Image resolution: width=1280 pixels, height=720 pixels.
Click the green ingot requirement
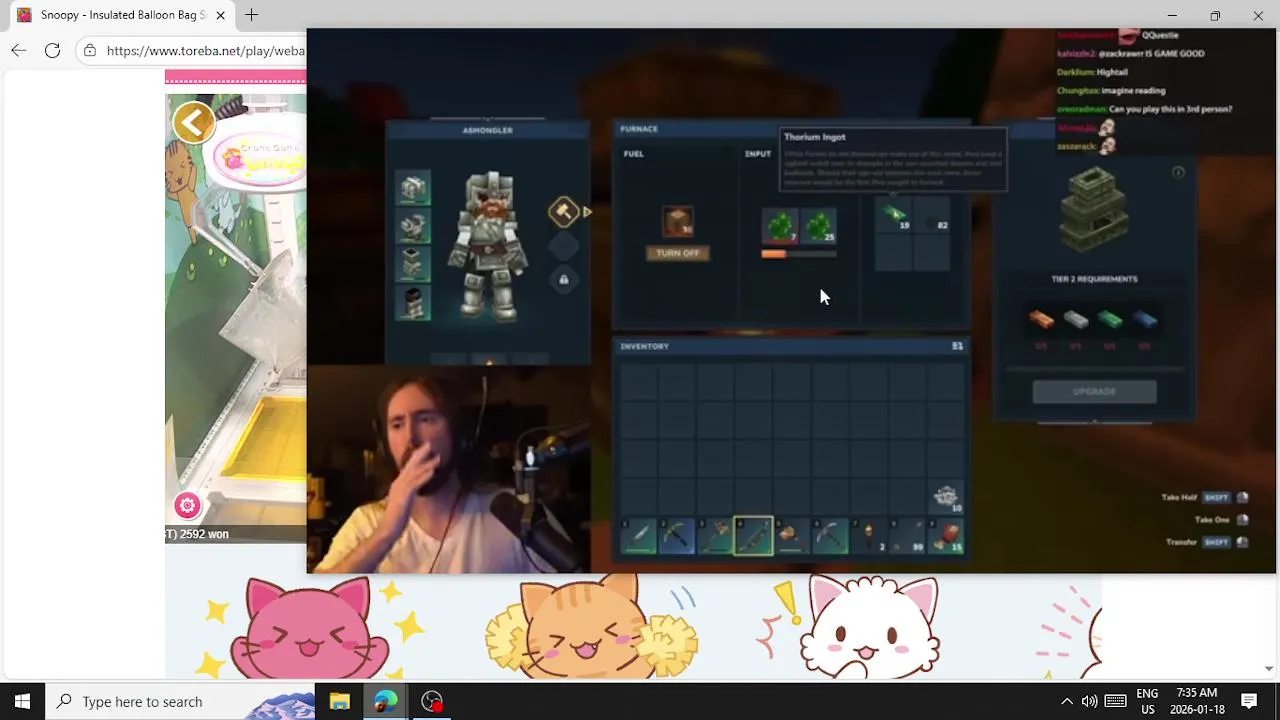pyautogui.click(x=1110, y=320)
